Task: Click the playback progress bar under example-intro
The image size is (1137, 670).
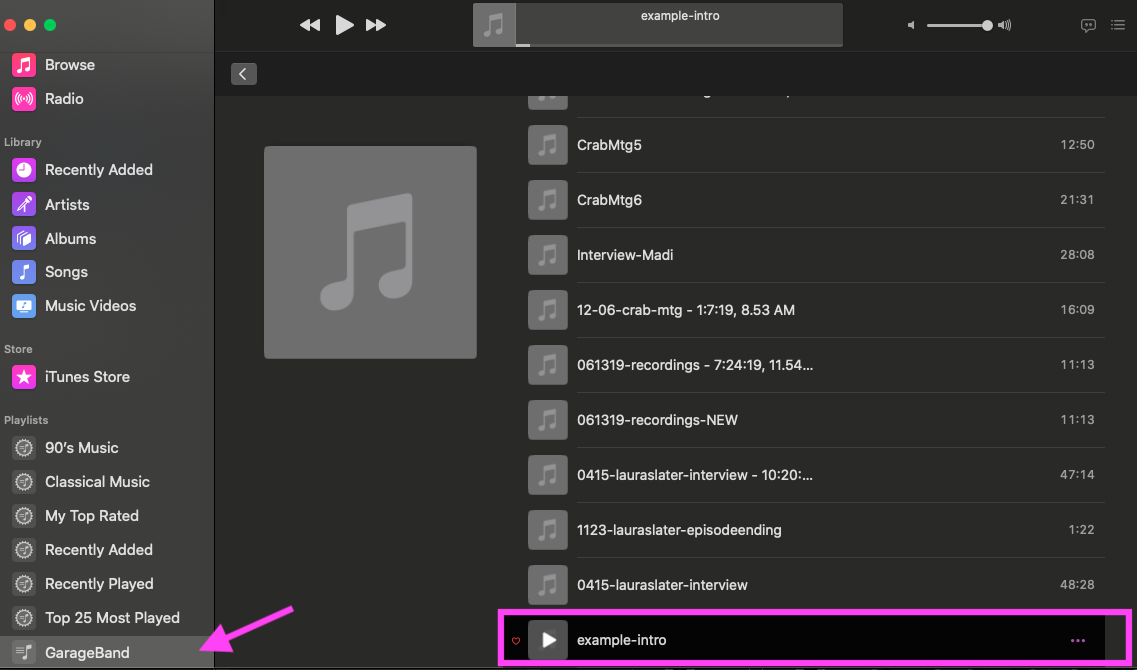Action: tap(679, 45)
